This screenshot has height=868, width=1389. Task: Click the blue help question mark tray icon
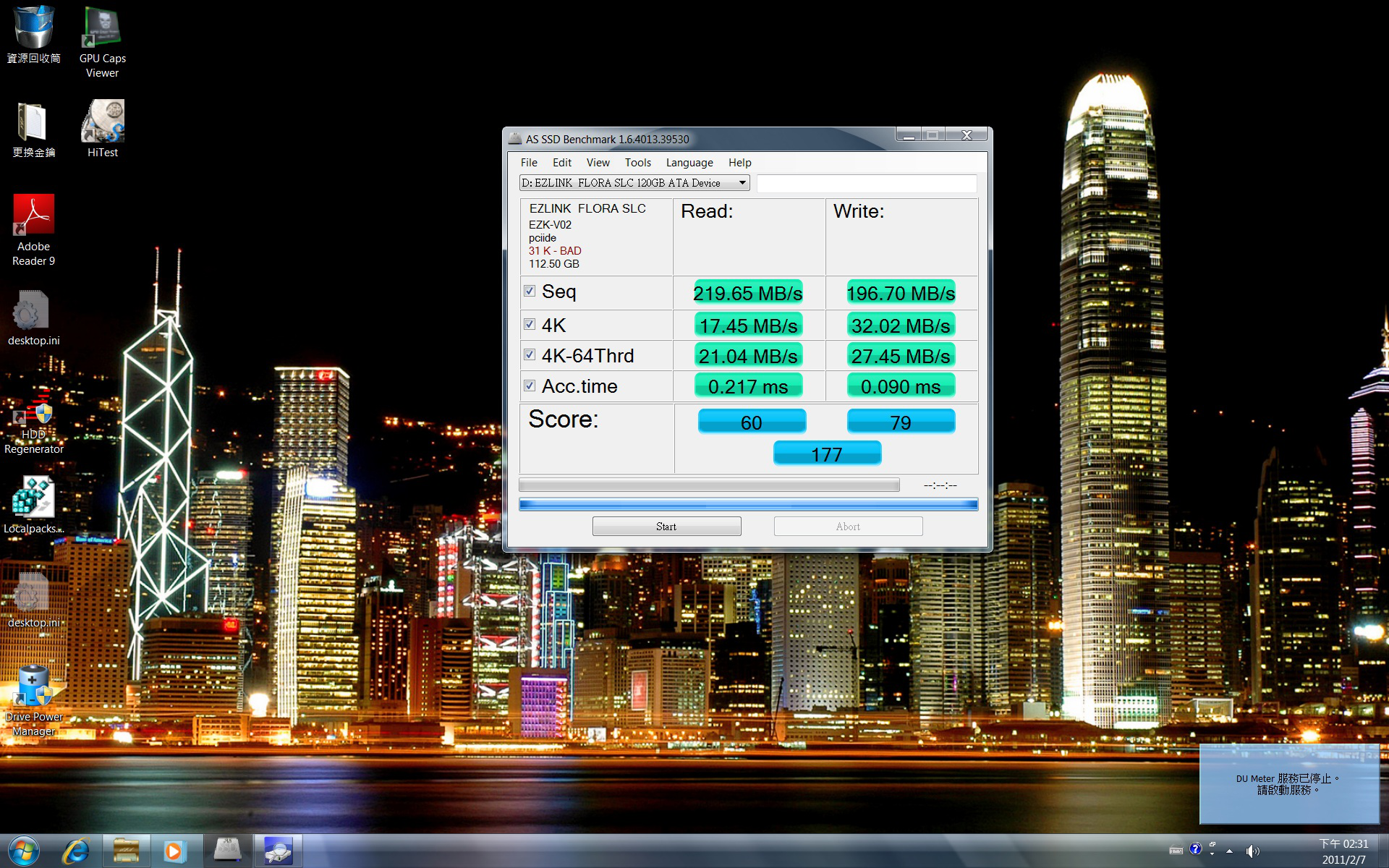pyautogui.click(x=1196, y=849)
